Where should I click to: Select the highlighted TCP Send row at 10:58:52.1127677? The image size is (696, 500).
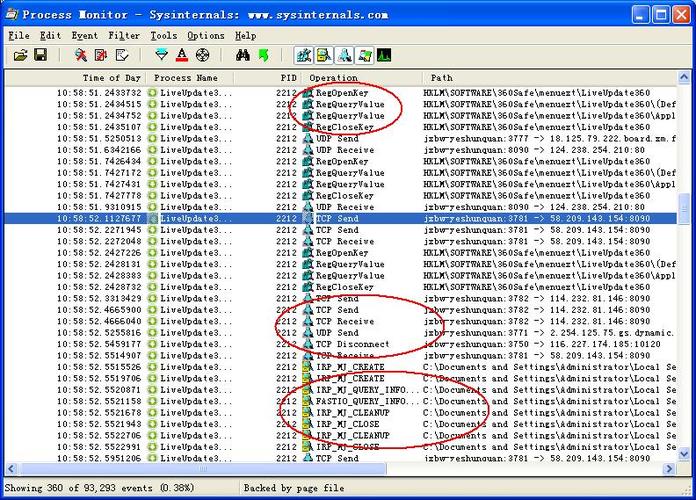point(341,218)
